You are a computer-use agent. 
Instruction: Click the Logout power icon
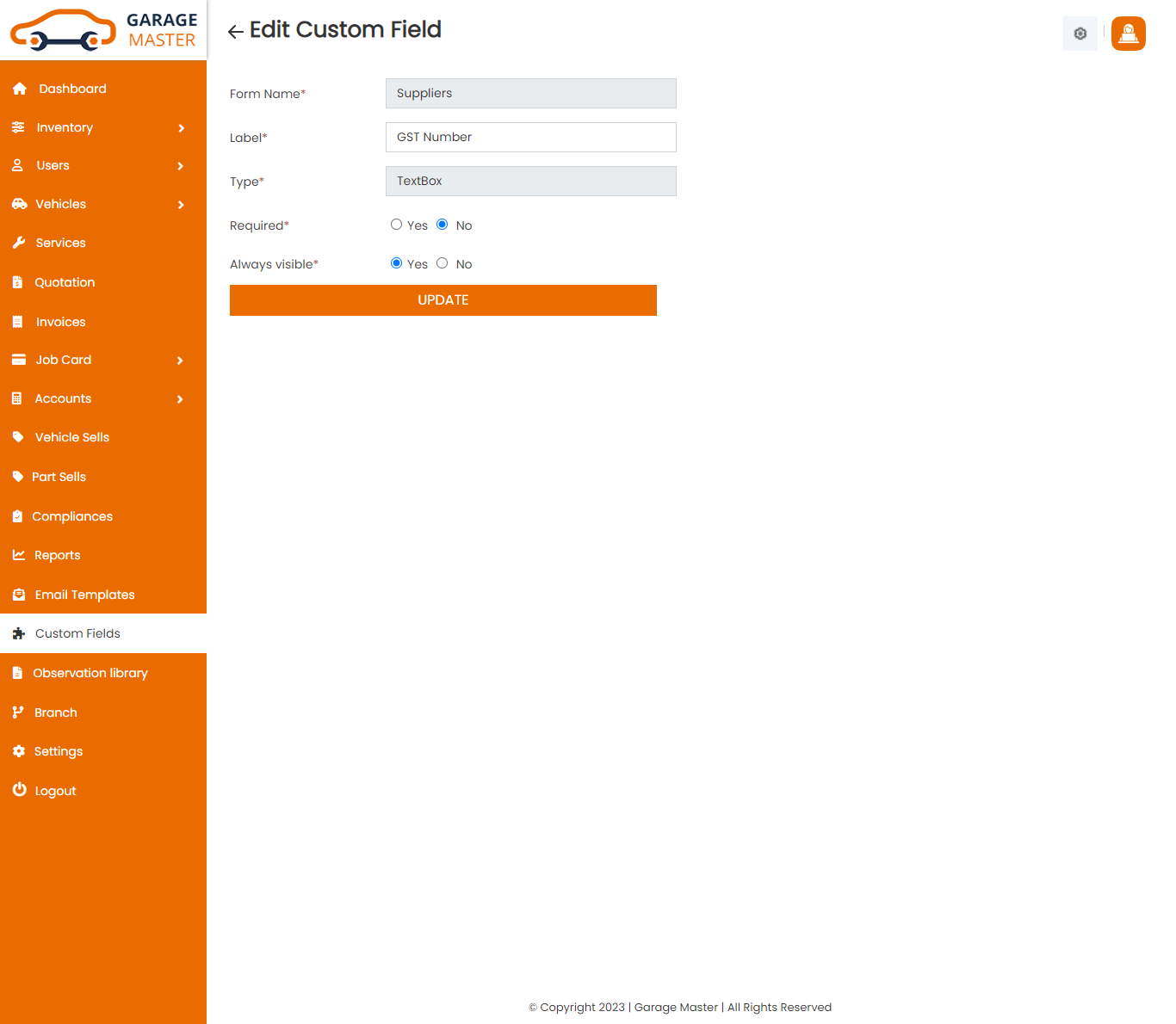[x=19, y=790]
